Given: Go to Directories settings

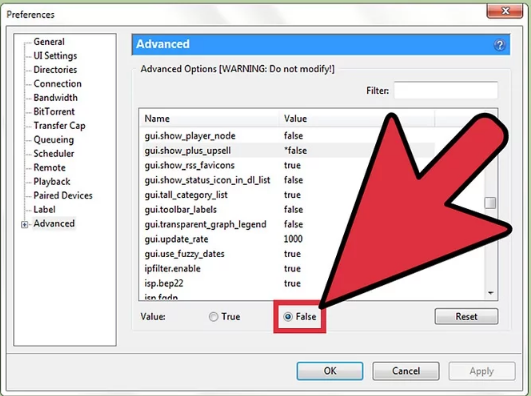Looking at the screenshot, I should 55,70.
